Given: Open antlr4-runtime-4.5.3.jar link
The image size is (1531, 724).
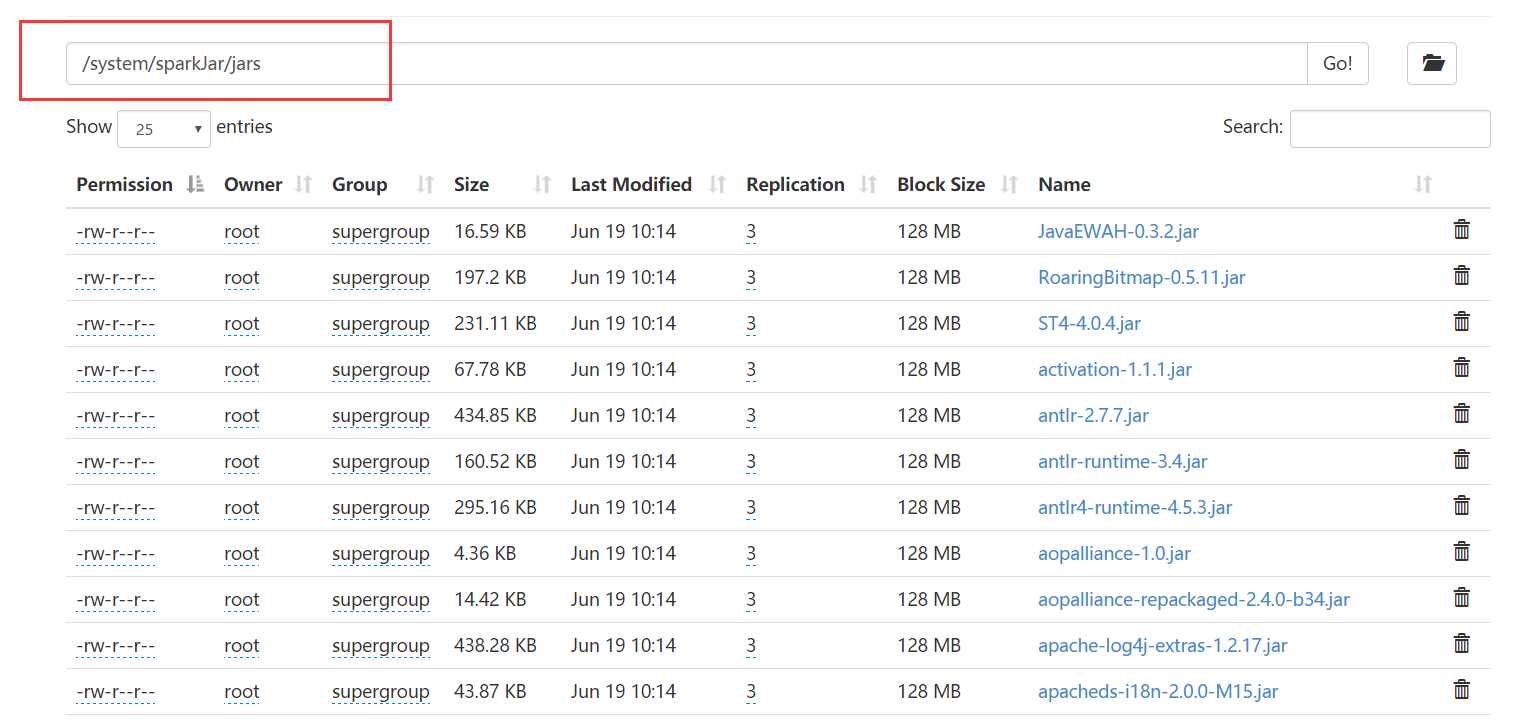Looking at the screenshot, I should tap(1135, 508).
